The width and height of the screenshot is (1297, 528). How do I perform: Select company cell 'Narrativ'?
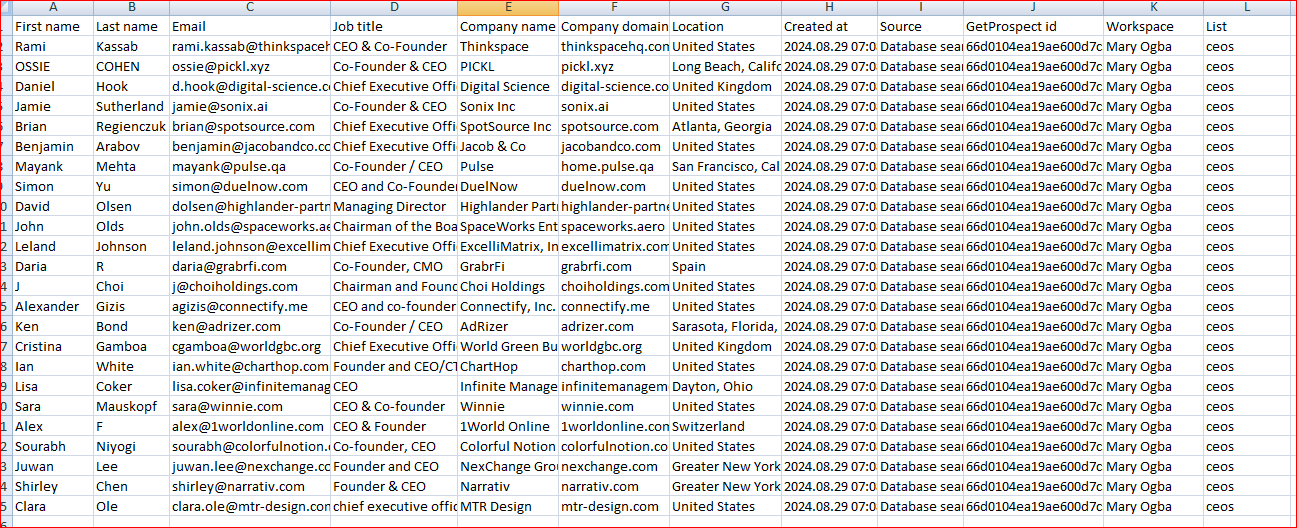tap(508, 486)
